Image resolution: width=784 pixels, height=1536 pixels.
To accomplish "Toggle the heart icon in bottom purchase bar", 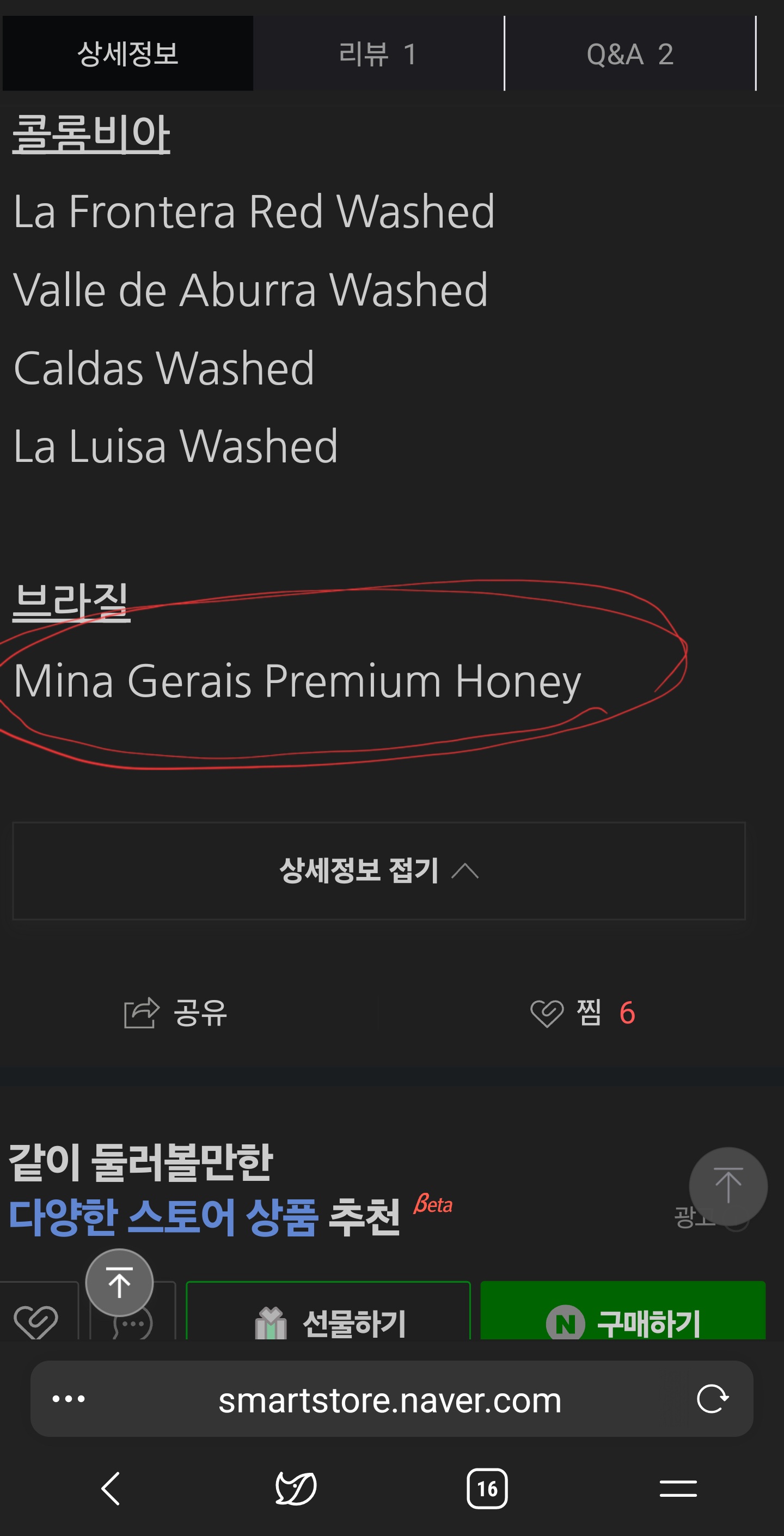I will [x=36, y=1322].
